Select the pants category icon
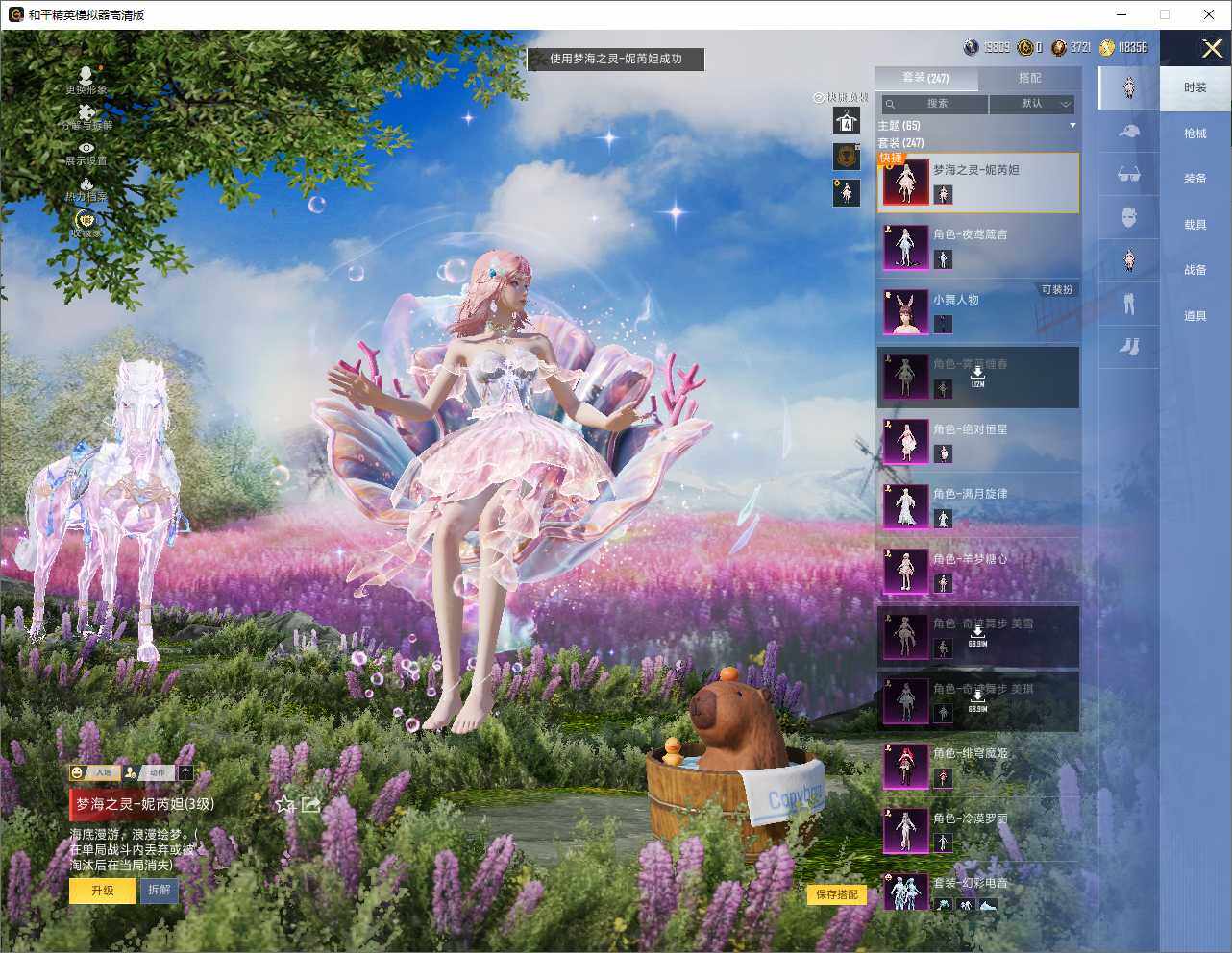The width and height of the screenshot is (1232, 953). point(1129,304)
